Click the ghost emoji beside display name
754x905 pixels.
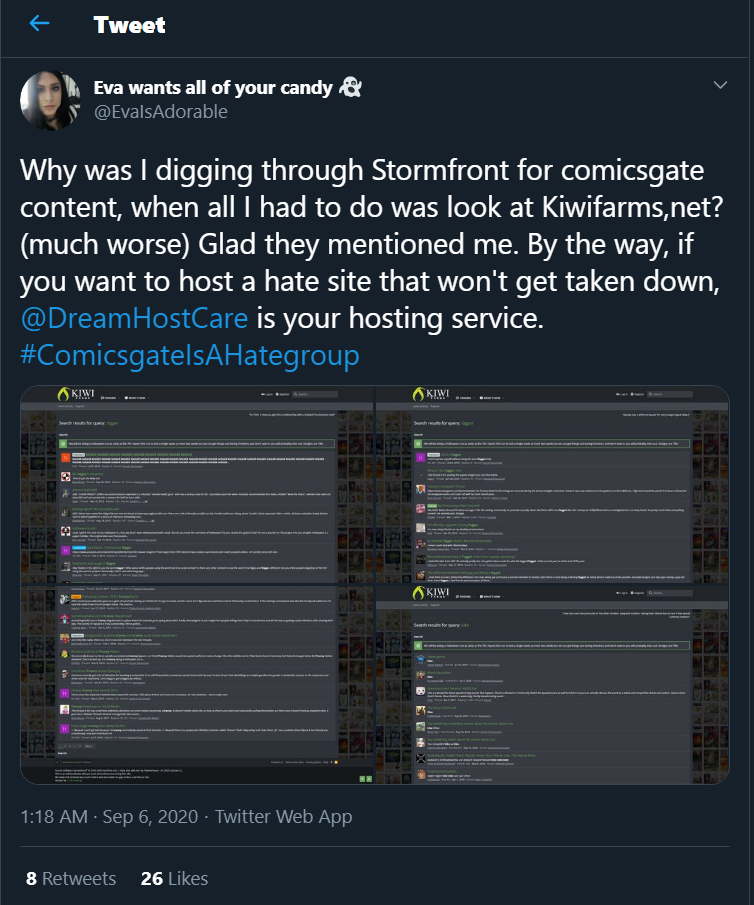(x=350, y=87)
